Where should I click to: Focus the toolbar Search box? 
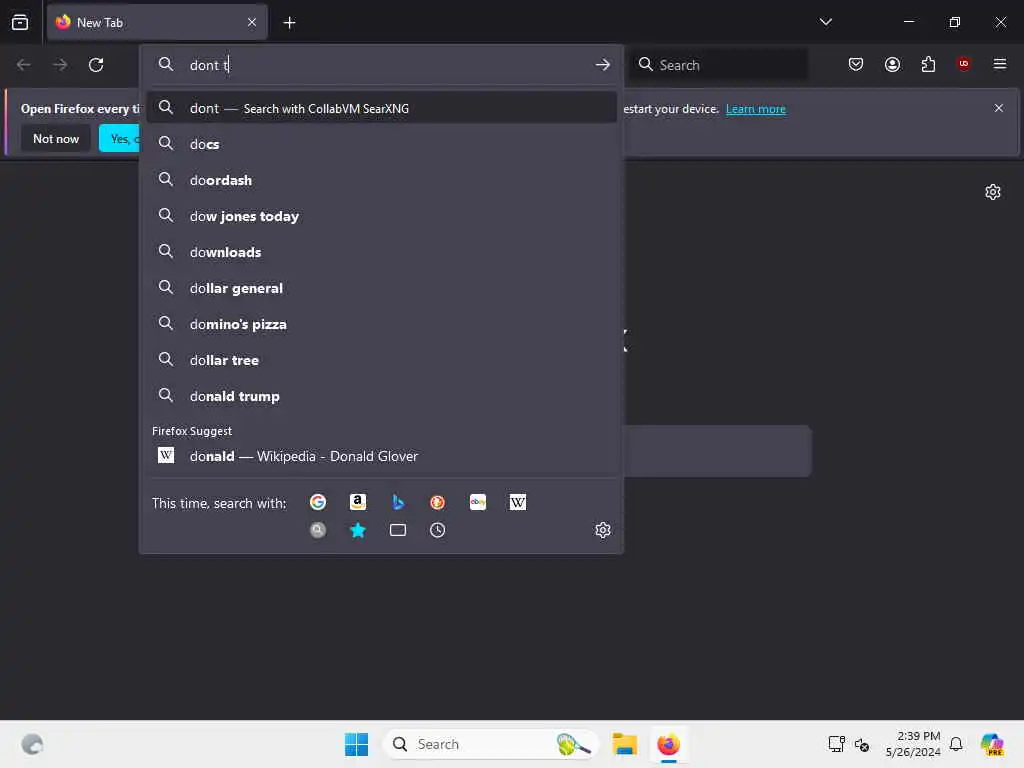tap(718, 65)
